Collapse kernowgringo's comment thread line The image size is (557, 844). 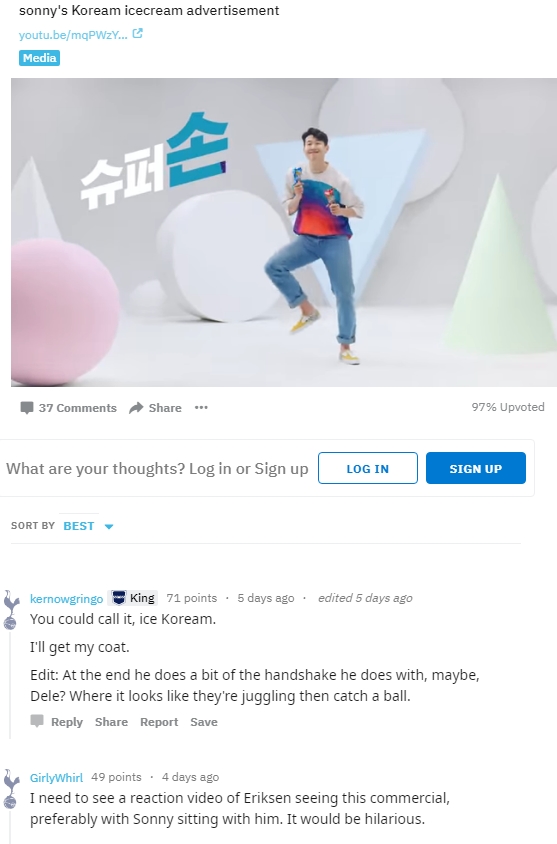tap(10, 685)
